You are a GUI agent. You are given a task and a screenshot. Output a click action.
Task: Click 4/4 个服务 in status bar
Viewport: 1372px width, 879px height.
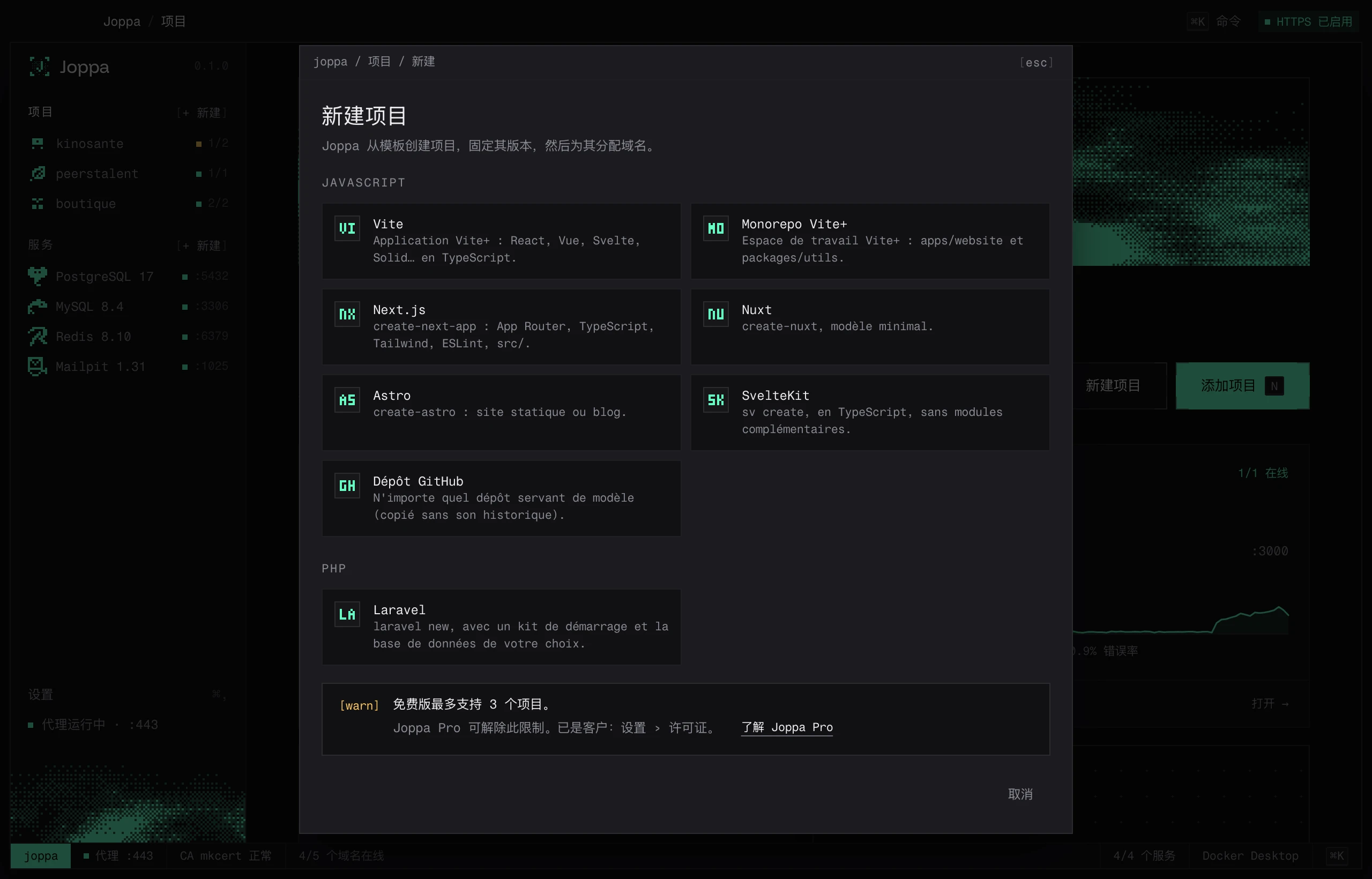[x=1144, y=855]
